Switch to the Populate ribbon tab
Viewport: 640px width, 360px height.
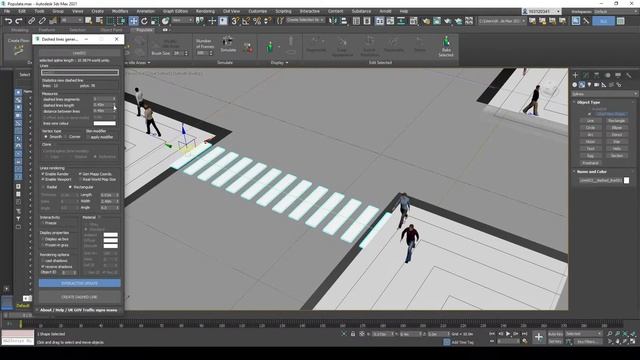coord(144,30)
